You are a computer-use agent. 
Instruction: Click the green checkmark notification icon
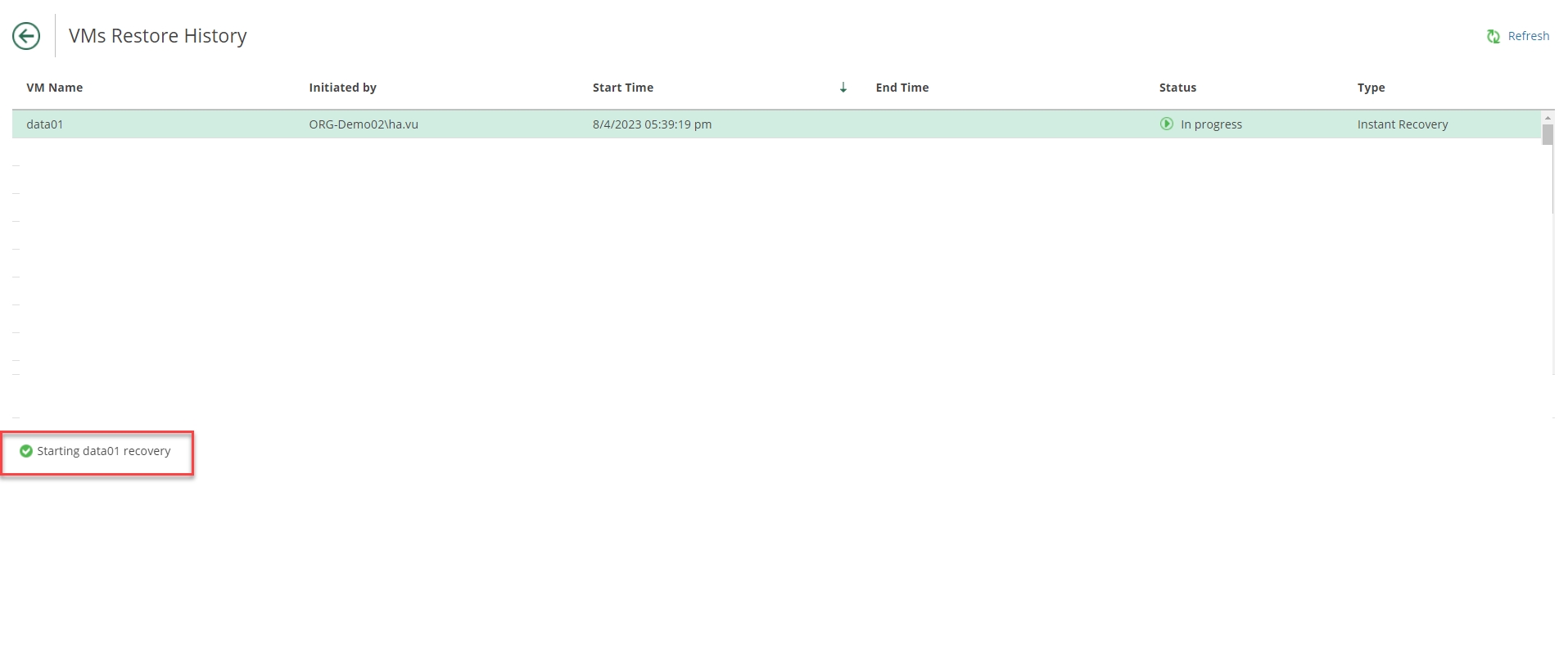[26, 451]
